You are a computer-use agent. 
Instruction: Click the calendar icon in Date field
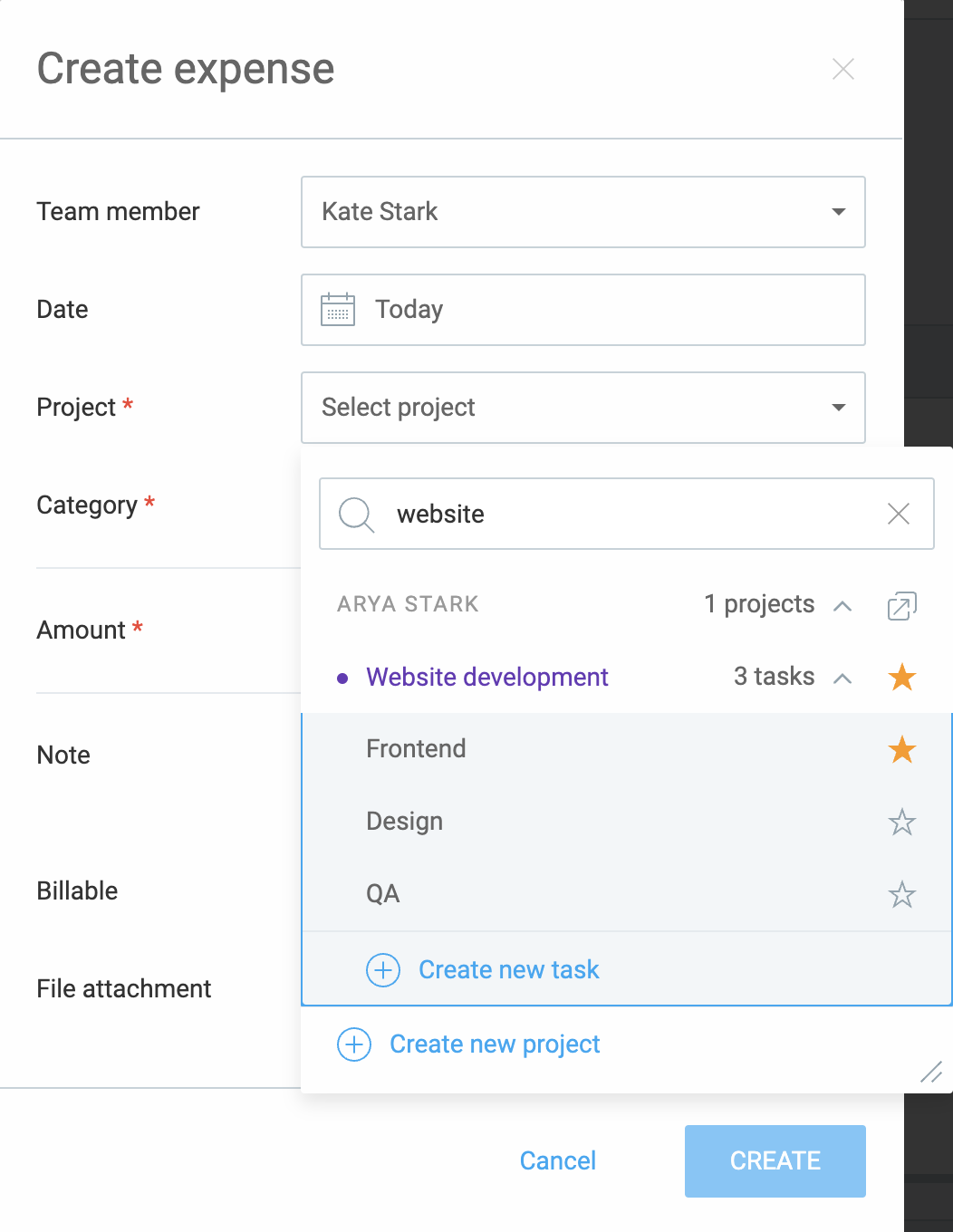(x=338, y=310)
